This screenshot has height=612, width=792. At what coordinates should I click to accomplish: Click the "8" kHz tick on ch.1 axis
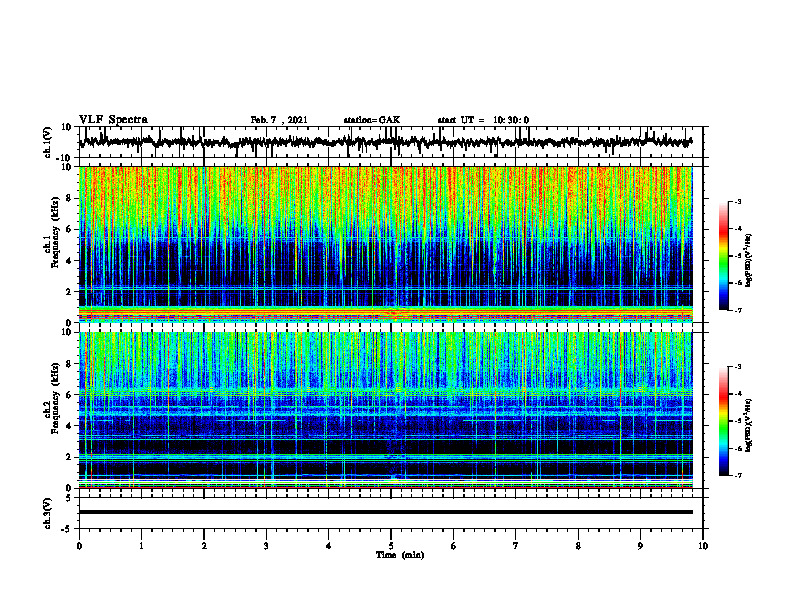pos(69,198)
